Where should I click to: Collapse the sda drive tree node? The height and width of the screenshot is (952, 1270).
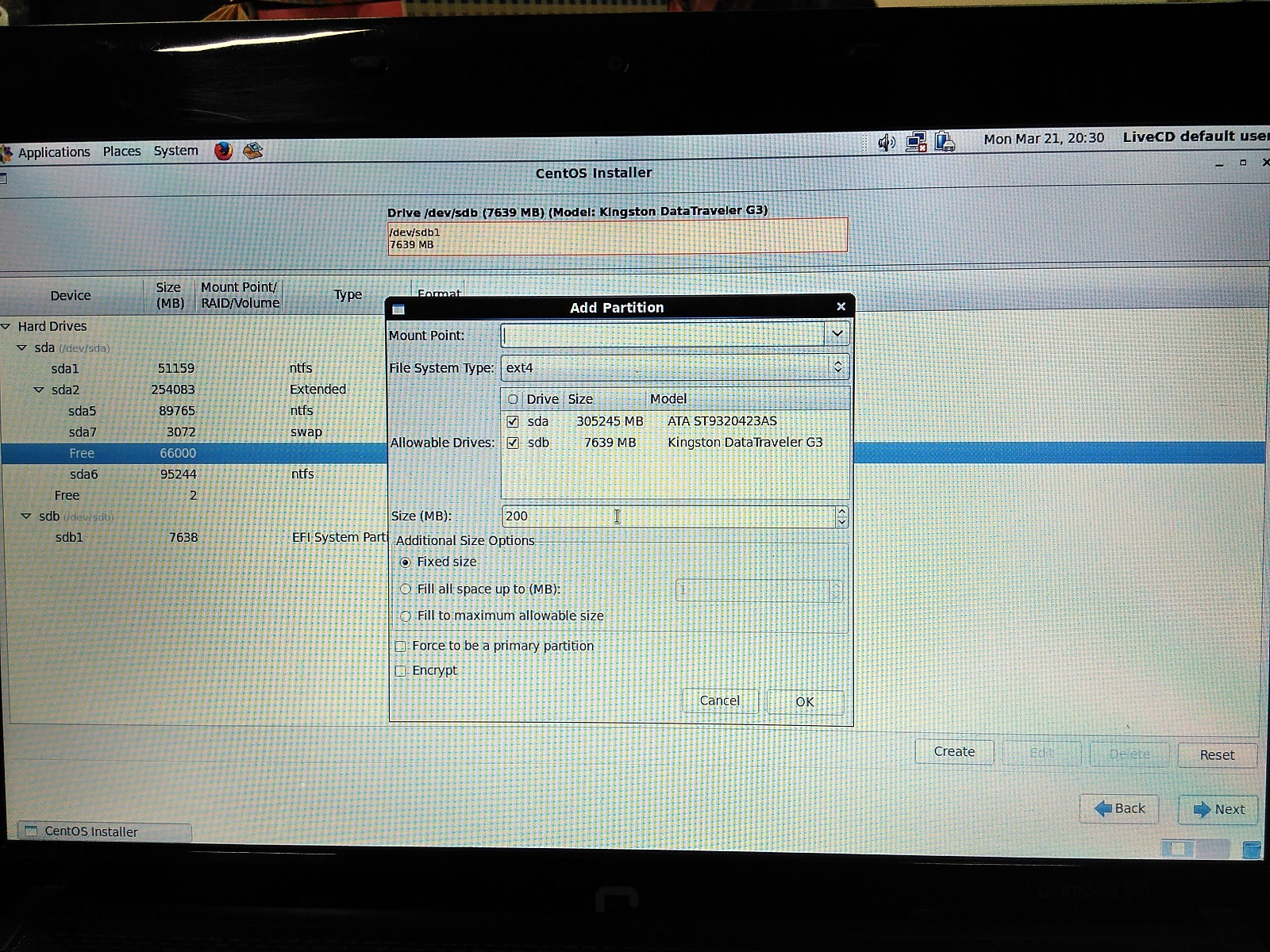(x=22, y=347)
